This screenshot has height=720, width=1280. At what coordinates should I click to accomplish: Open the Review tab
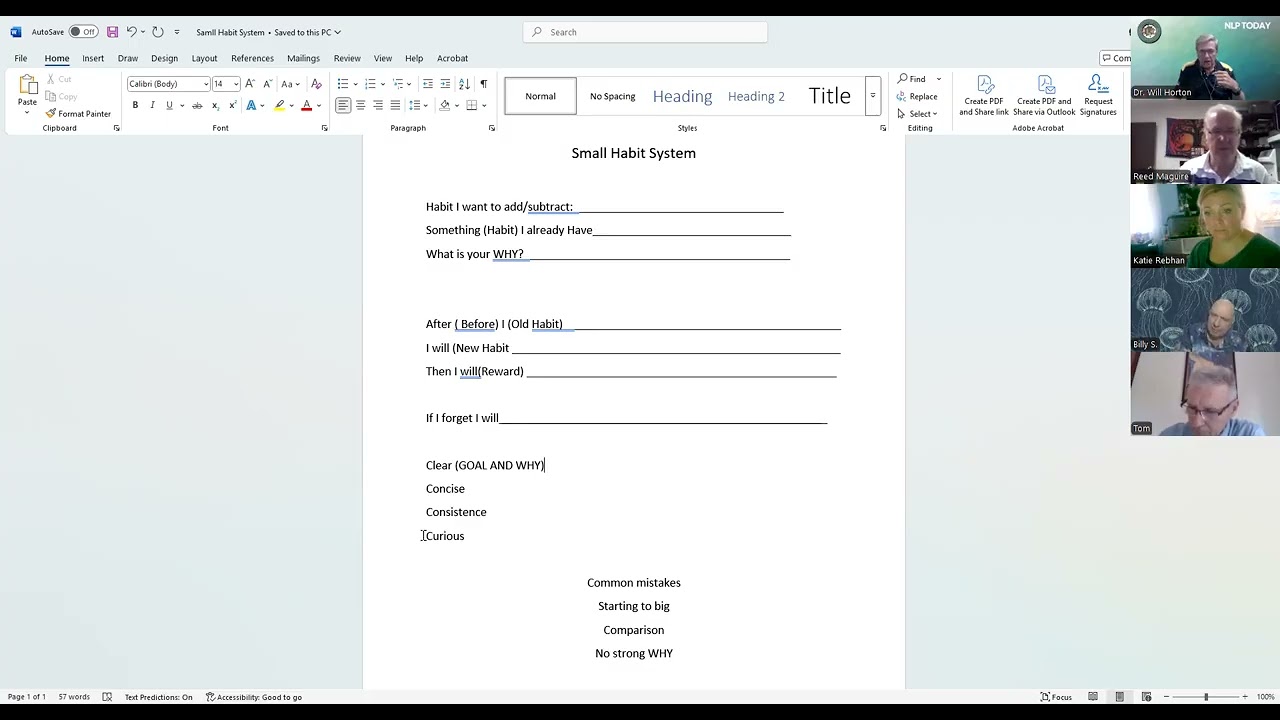pyautogui.click(x=347, y=58)
